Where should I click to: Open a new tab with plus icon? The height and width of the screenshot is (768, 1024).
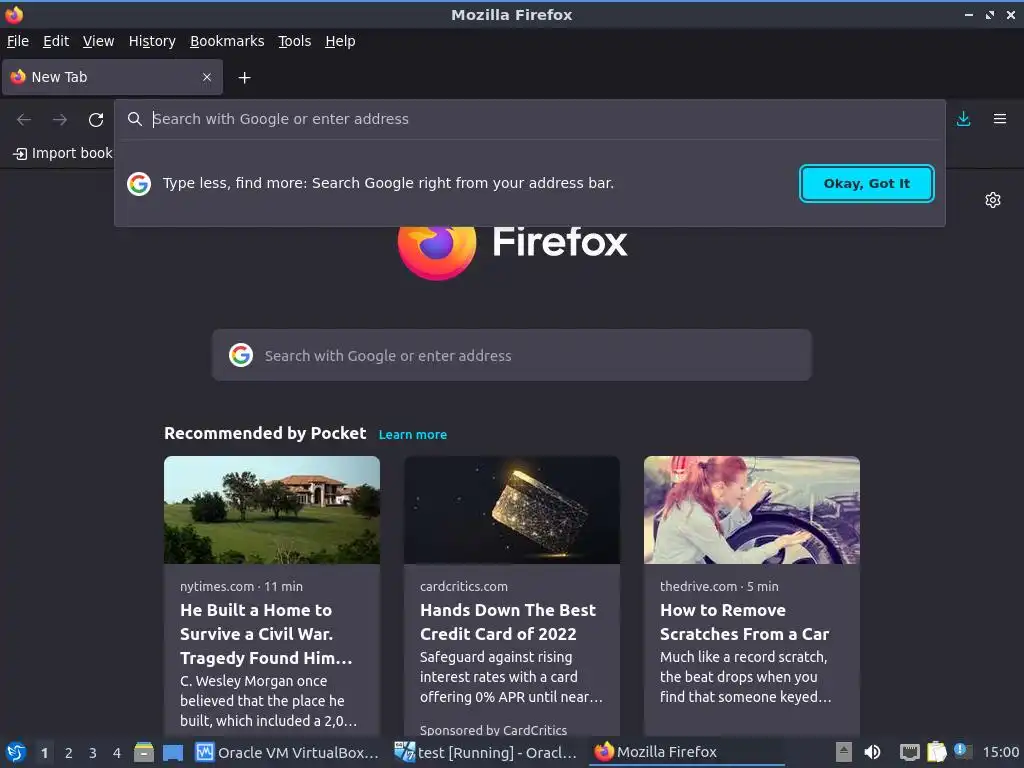pyautogui.click(x=244, y=78)
